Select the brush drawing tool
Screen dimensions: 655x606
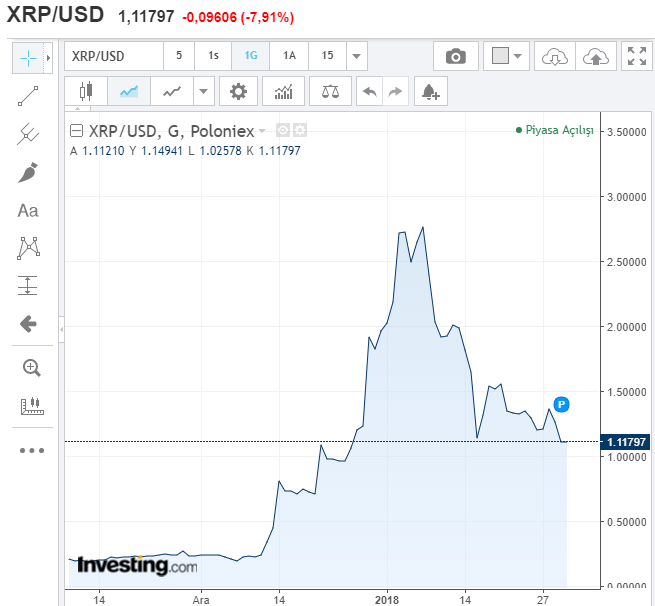(28, 172)
